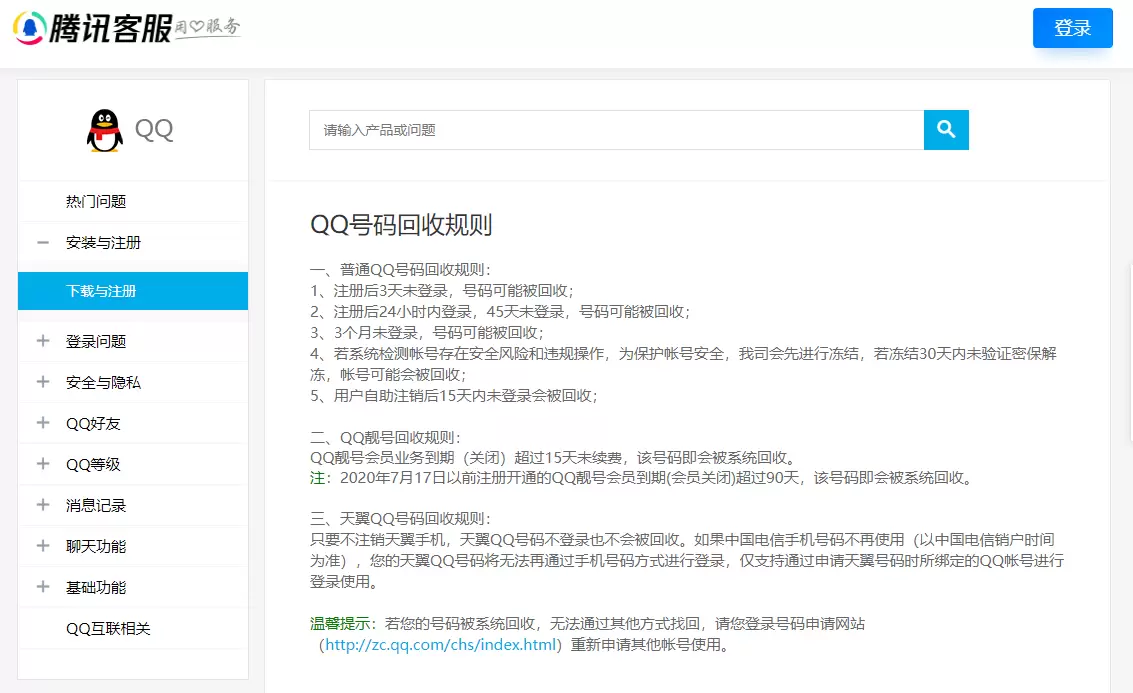The width and height of the screenshot is (1133, 693).
Task: Click the line 一、普通QQ号码回收规则
Action: tap(400, 270)
